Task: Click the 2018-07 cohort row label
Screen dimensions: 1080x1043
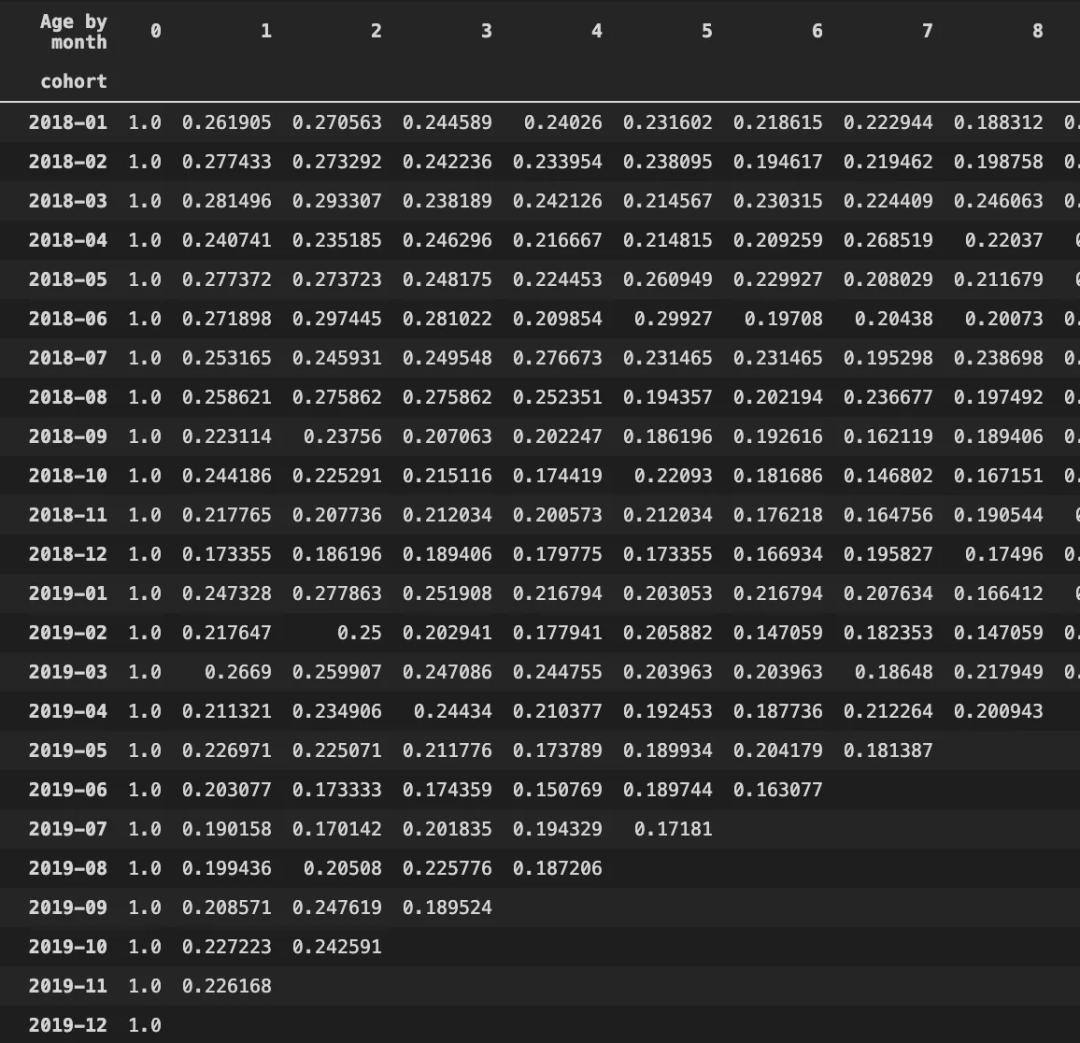Action: (68, 358)
